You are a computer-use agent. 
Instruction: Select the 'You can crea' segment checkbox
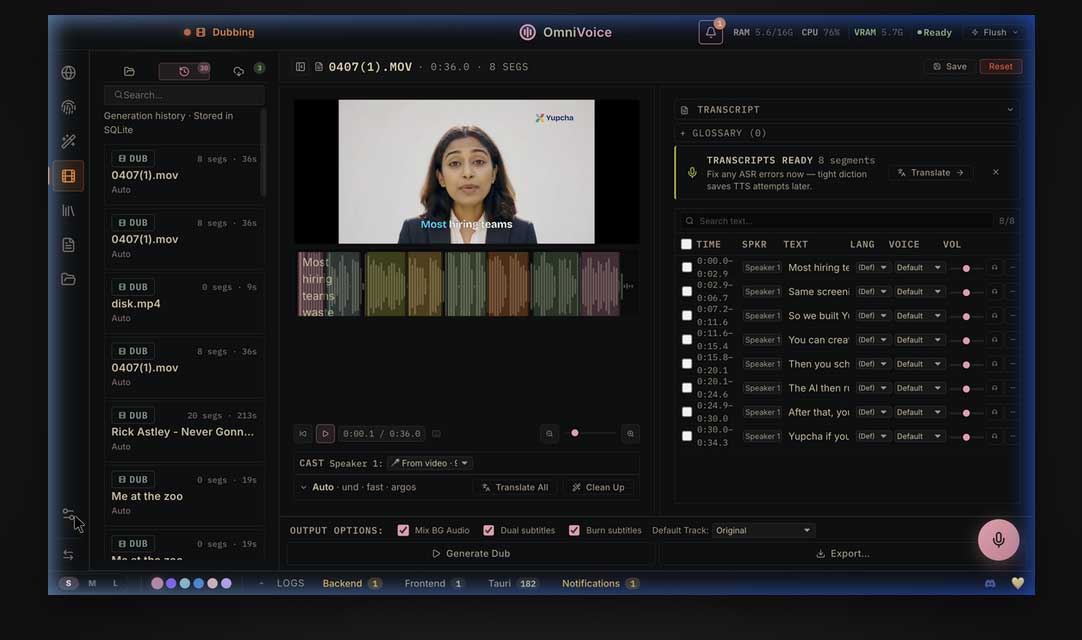(687, 340)
